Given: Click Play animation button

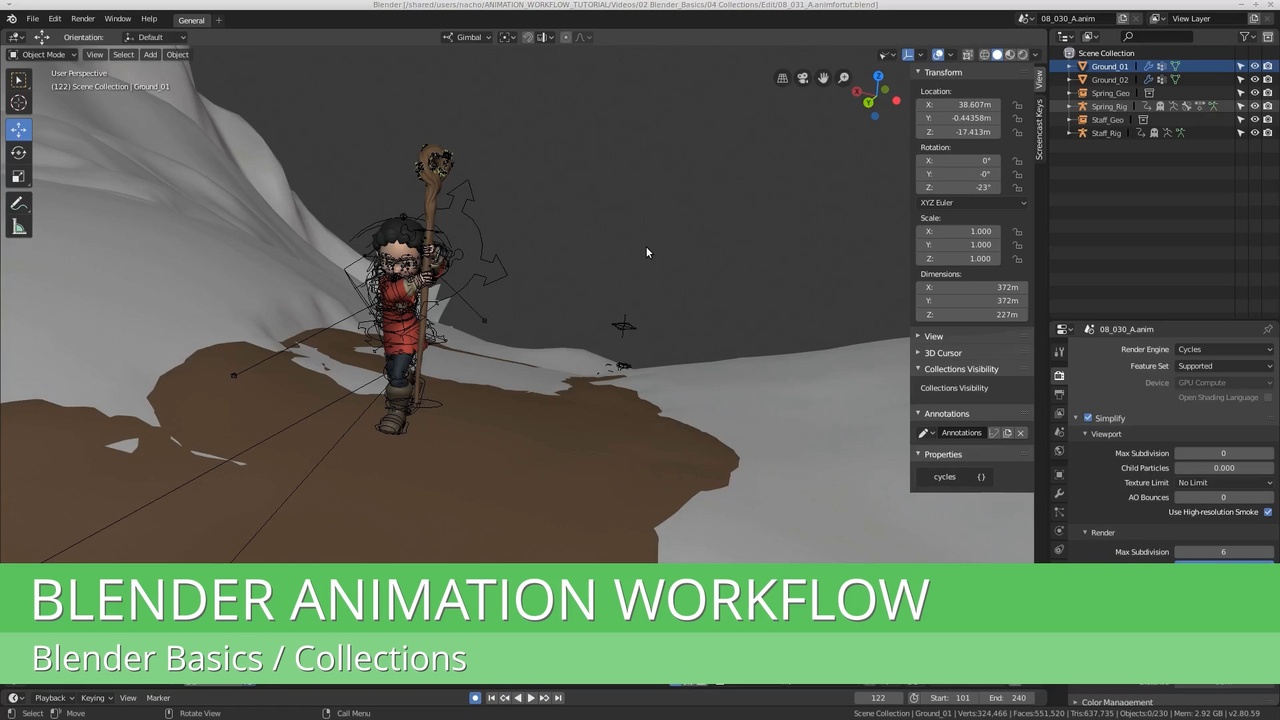Looking at the screenshot, I should 530,698.
